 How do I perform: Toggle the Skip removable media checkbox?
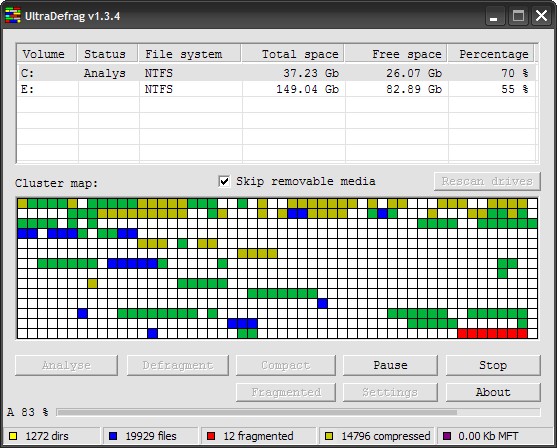tap(224, 181)
